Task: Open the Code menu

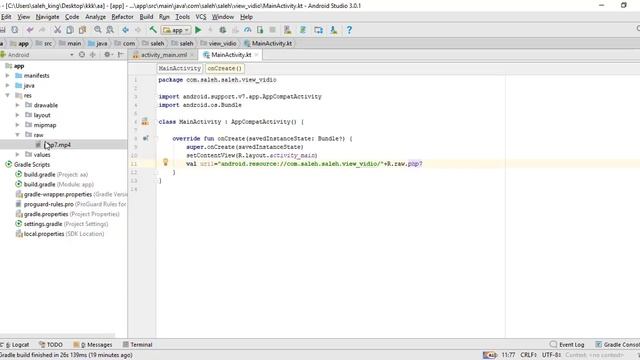Action: (72, 17)
